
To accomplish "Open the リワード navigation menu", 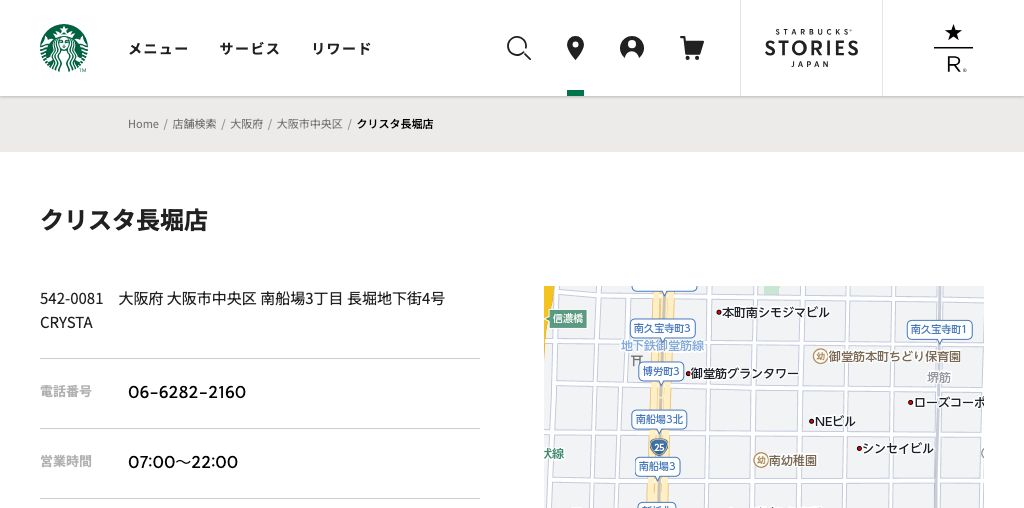I will pyautogui.click(x=341, y=48).
